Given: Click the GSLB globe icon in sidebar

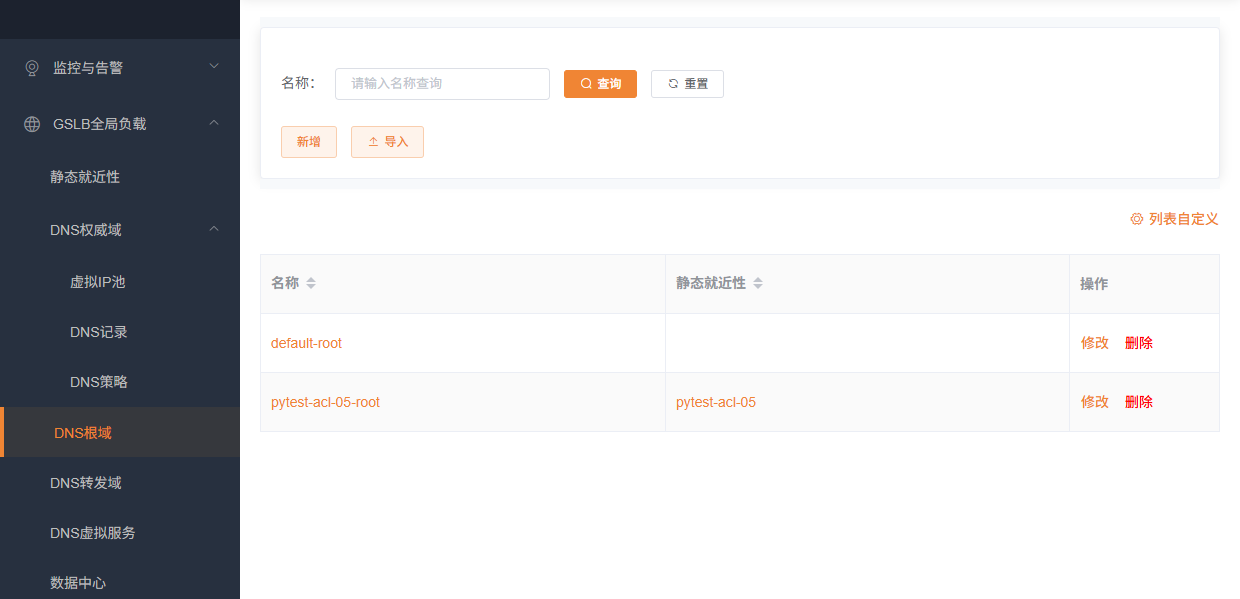Looking at the screenshot, I should (x=32, y=124).
